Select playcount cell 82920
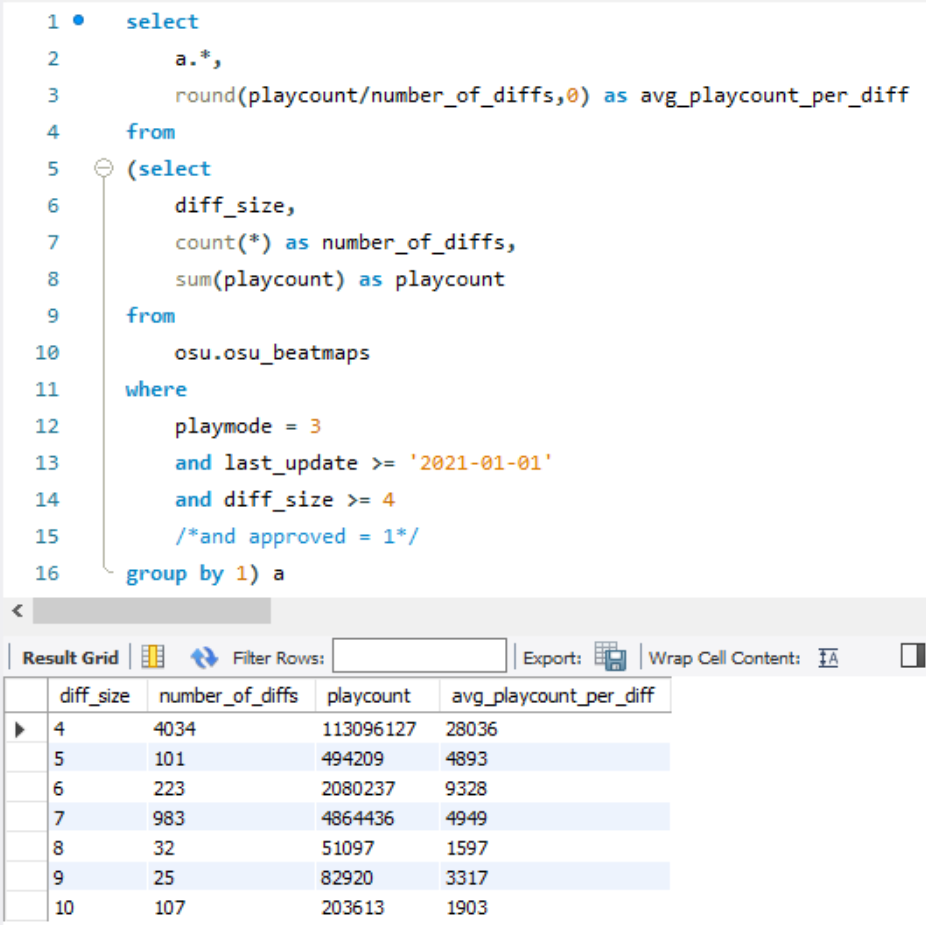This screenshot has width=926, height=925. [378, 878]
